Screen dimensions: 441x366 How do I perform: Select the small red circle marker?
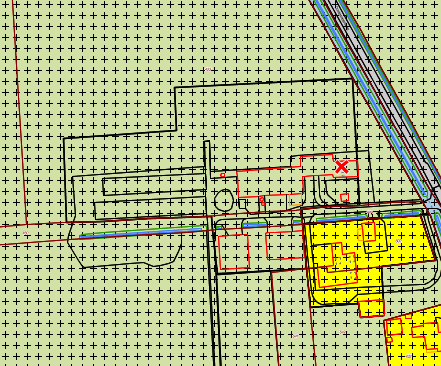click(223, 175)
